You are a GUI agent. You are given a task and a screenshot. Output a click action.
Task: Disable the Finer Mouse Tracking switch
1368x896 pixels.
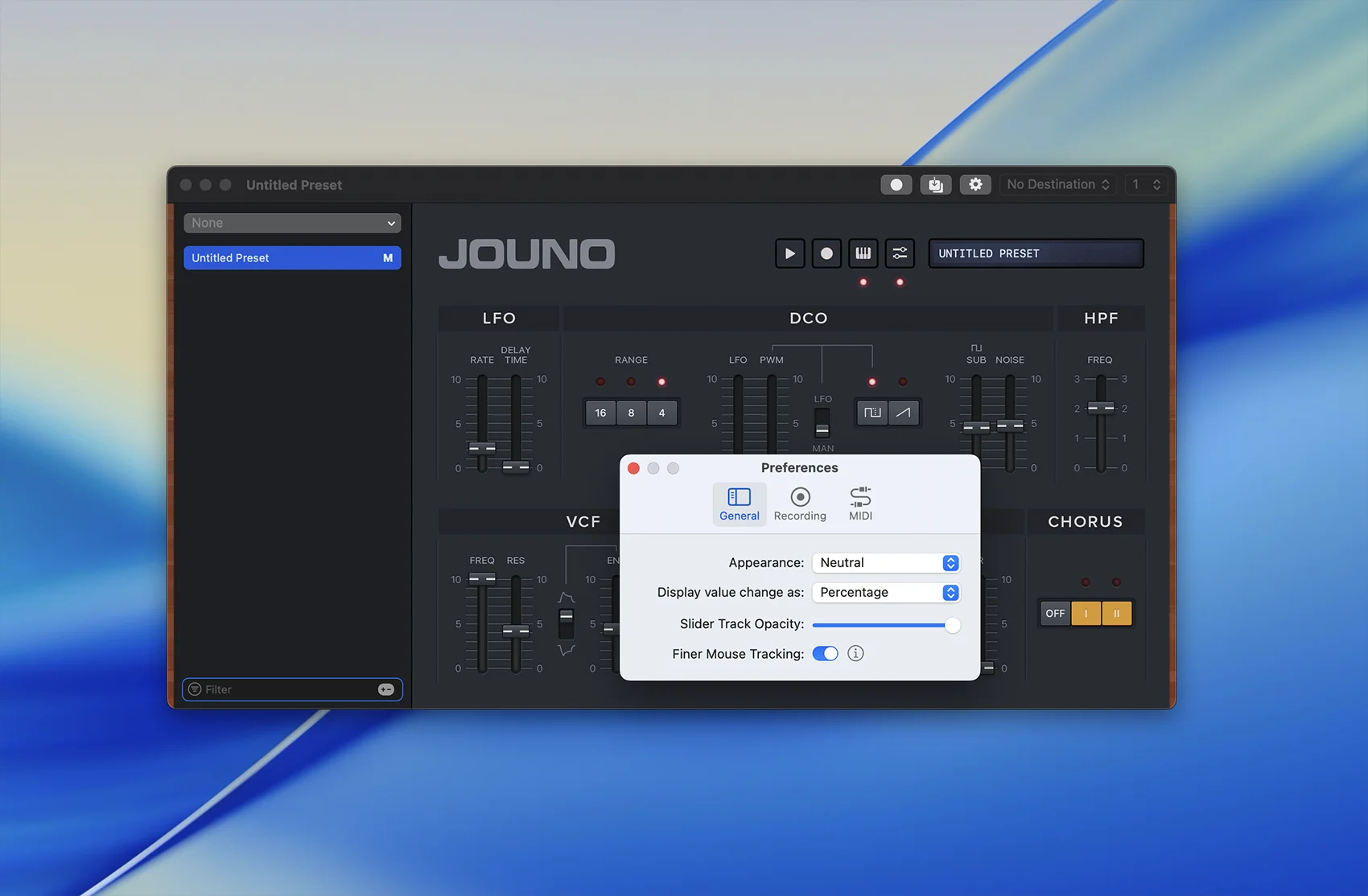pyautogui.click(x=825, y=654)
